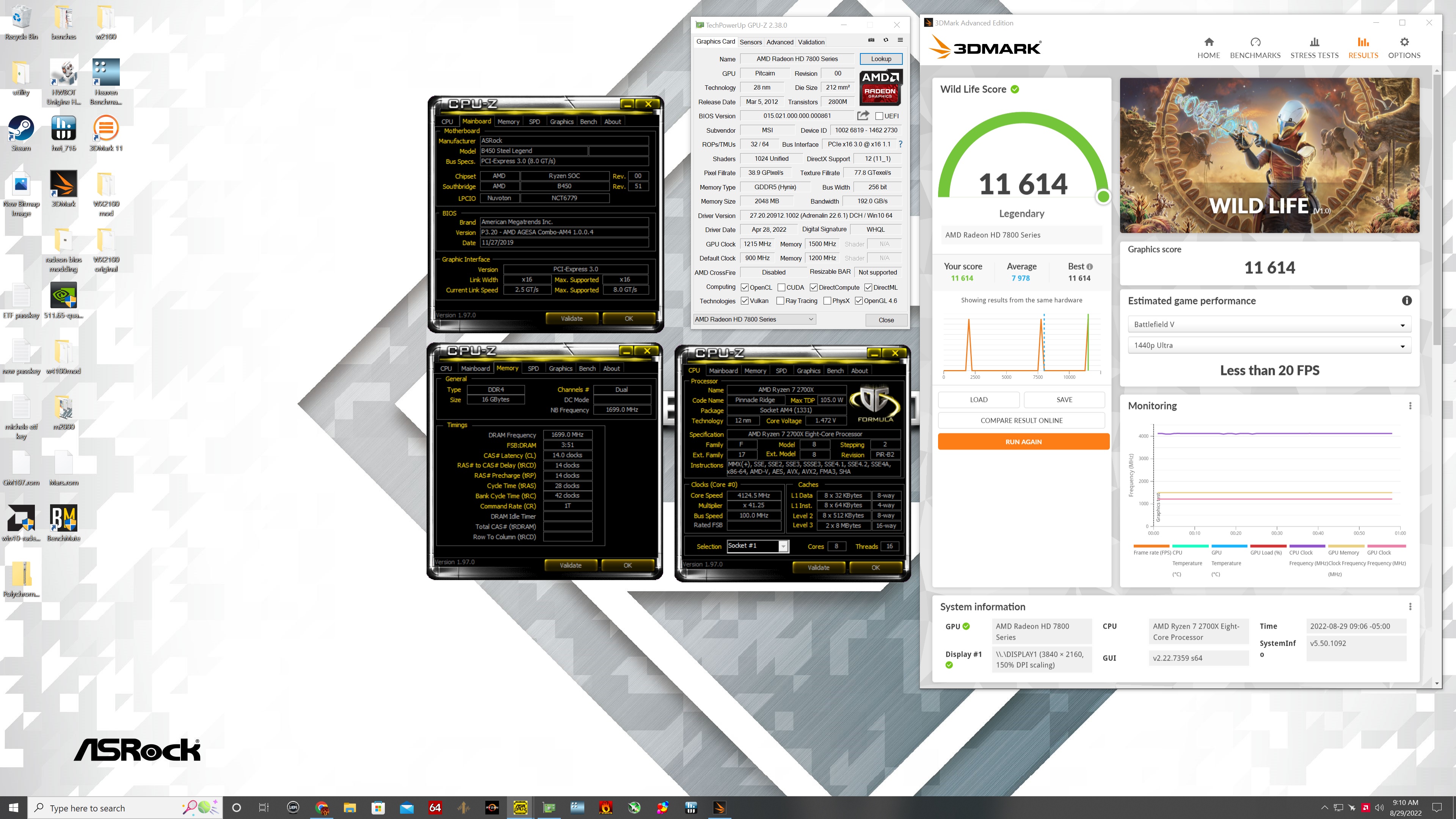Click the GPU-Z BIOS export share icon
Image resolution: width=1456 pixels, height=819 pixels.
tap(863, 116)
